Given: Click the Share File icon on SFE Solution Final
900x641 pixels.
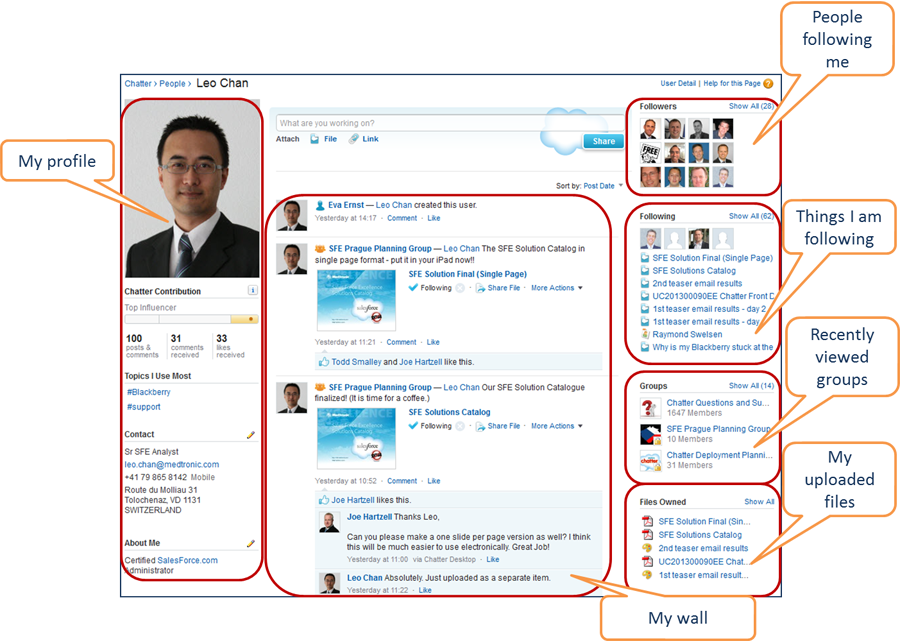Looking at the screenshot, I should pos(480,288).
